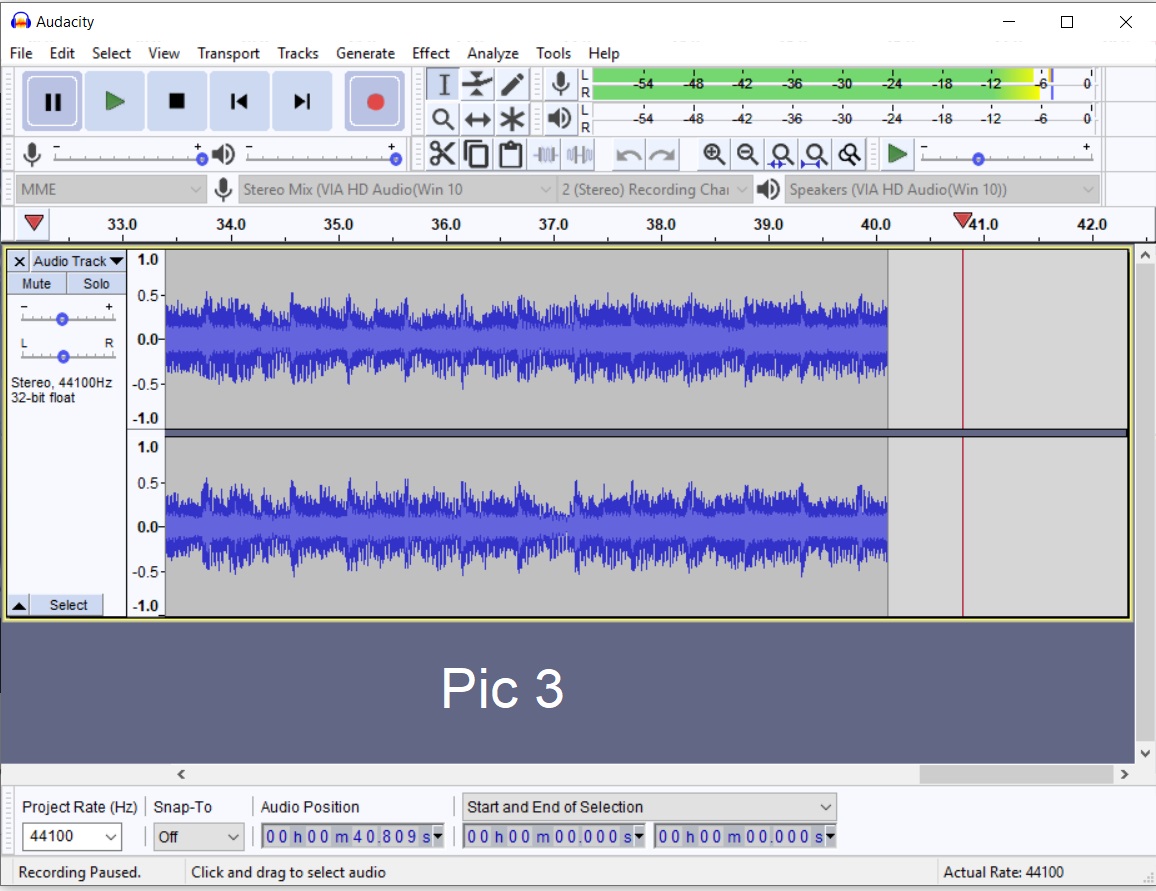Open the Snap-To Off dropdown
1156x891 pixels.
click(x=198, y=836)
